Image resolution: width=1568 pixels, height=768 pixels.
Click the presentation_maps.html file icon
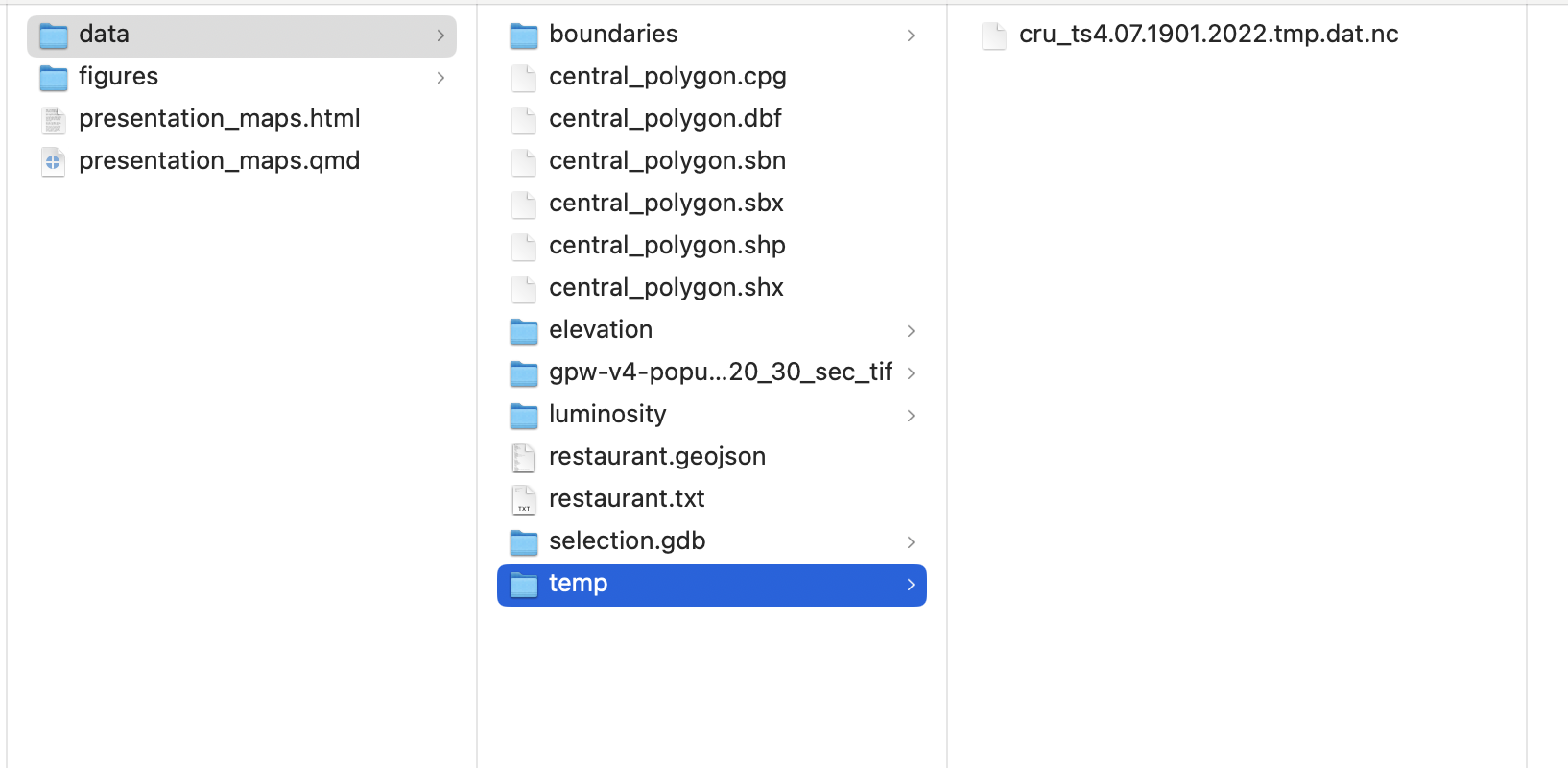(x=54, y=119)
